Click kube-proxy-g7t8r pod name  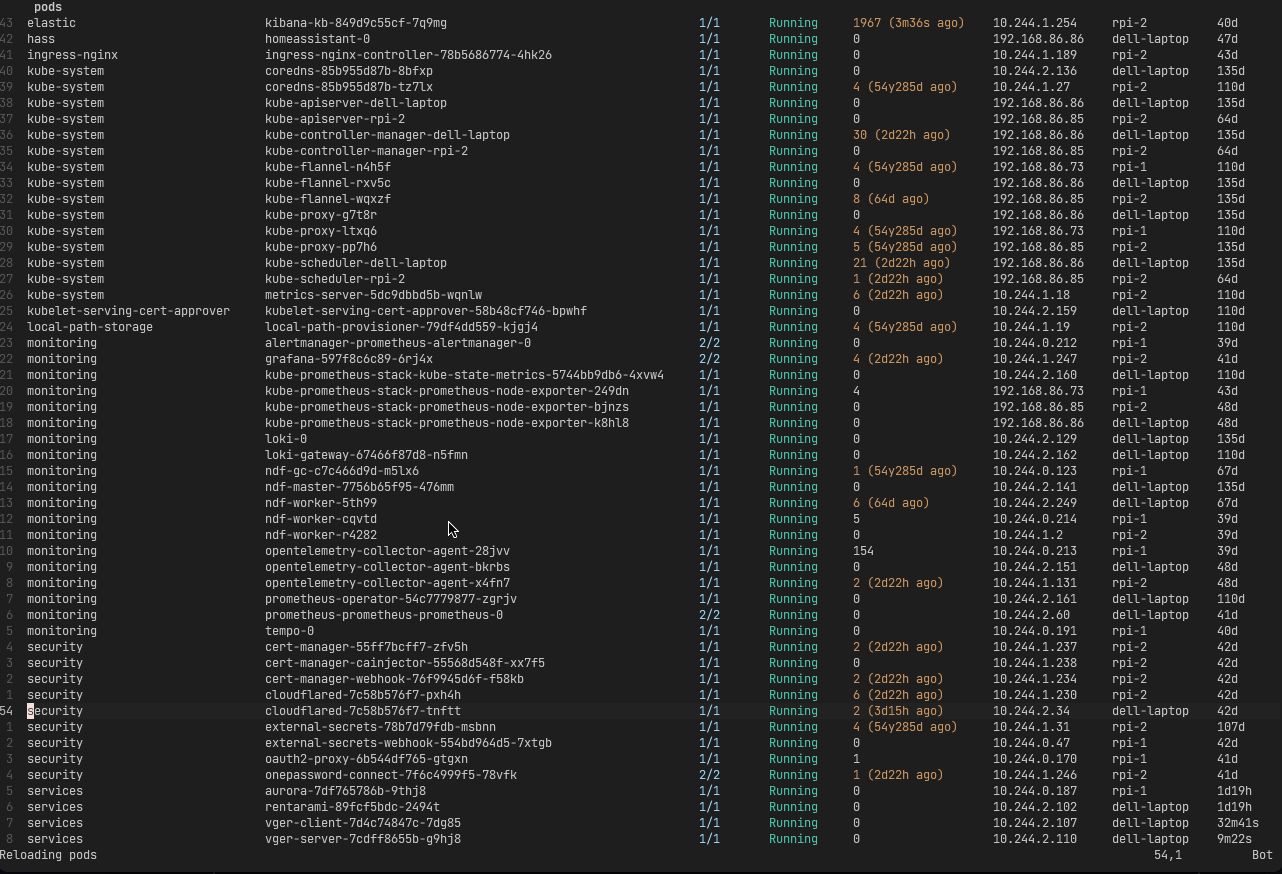point(321,215)
